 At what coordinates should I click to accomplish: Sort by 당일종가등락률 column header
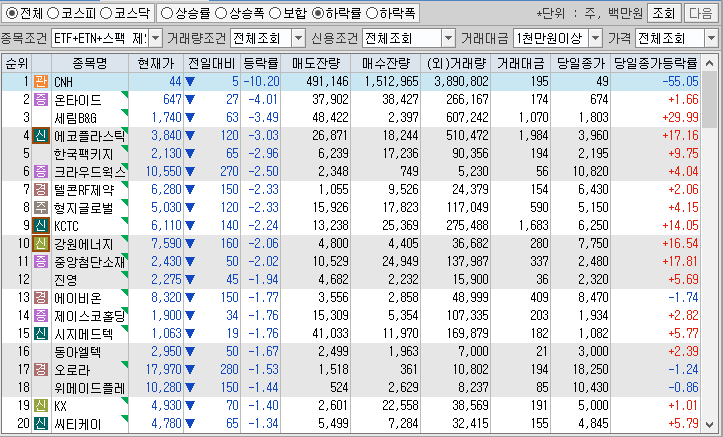click(x=655, y=64)
